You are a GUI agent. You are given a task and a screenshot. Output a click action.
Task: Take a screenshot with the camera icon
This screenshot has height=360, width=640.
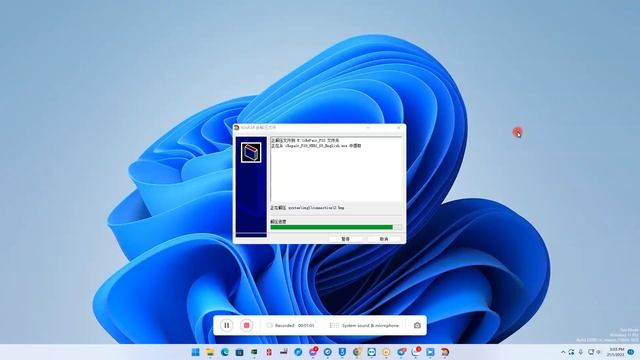tap(417, 325)
